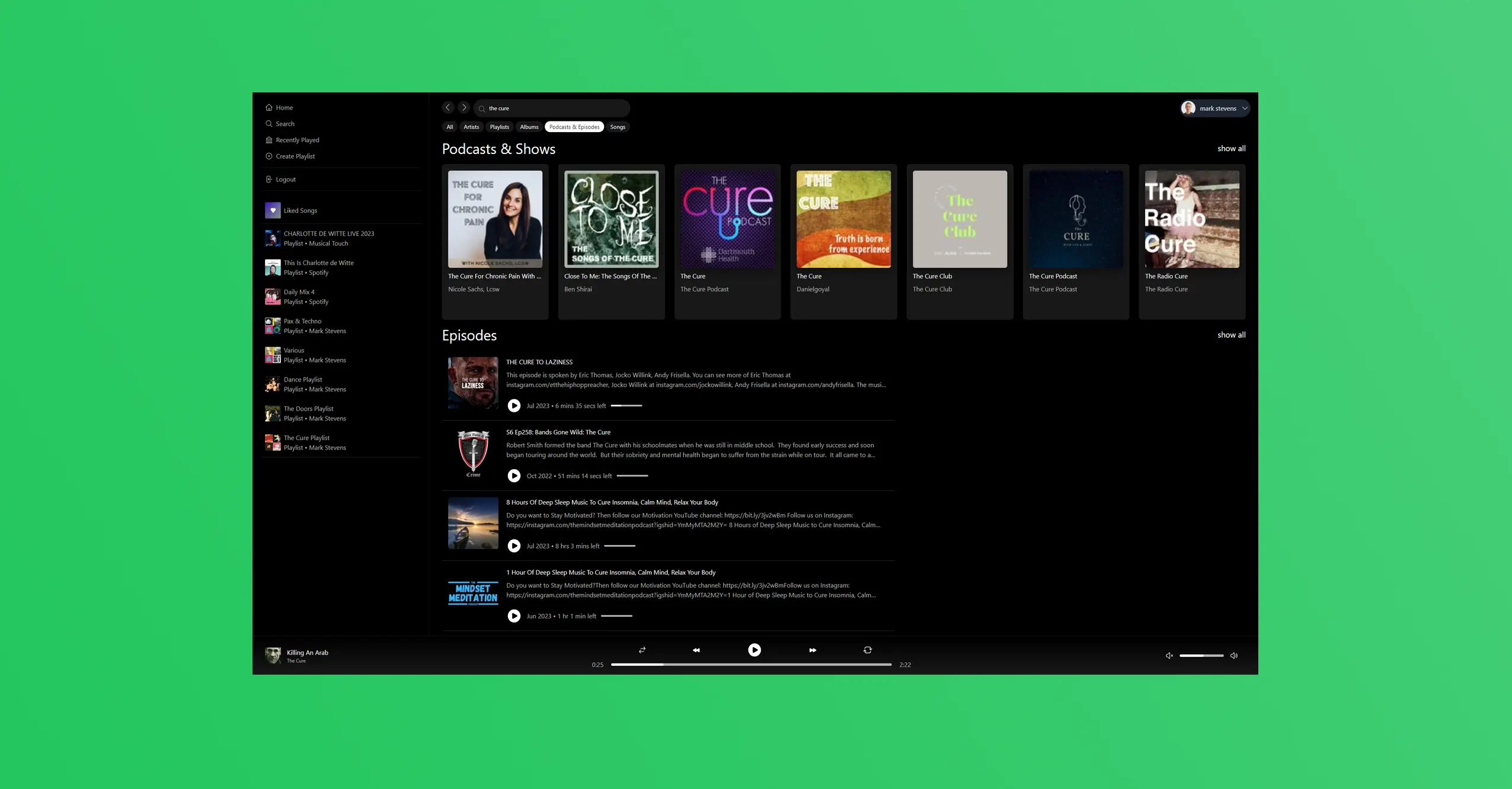Click show all for Podcasts & Shows
The image size is (1512, 789).
pos(1231,149)
